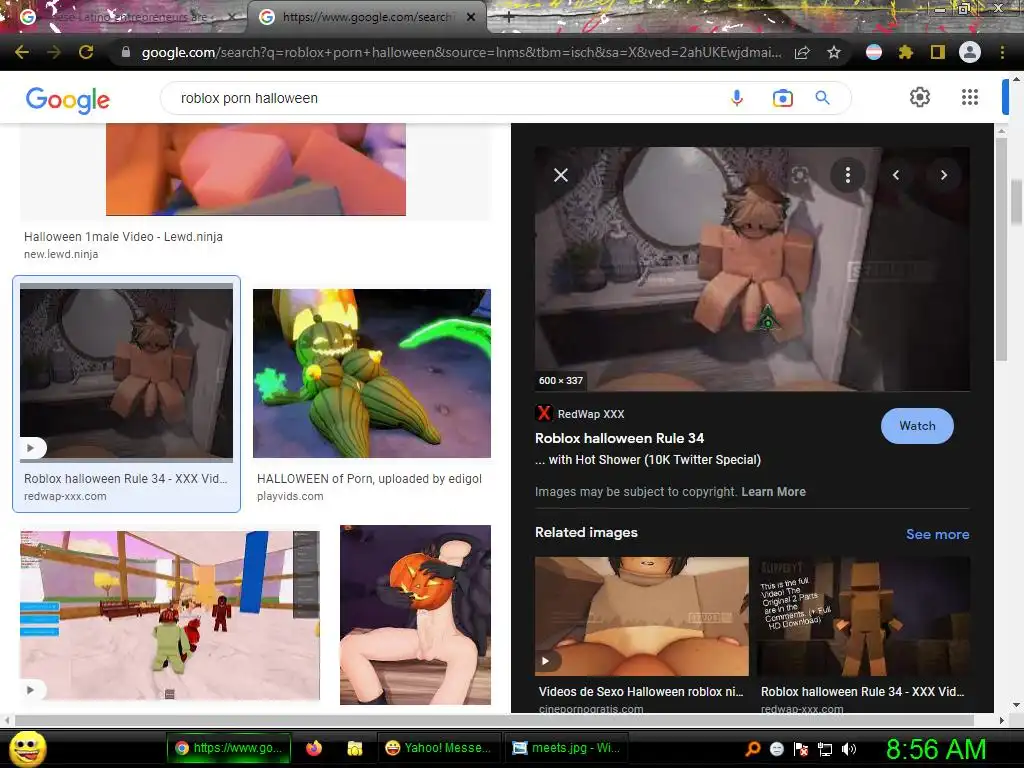
Task: Bookmark this page with the star icon
Action: tap(833, 52)
